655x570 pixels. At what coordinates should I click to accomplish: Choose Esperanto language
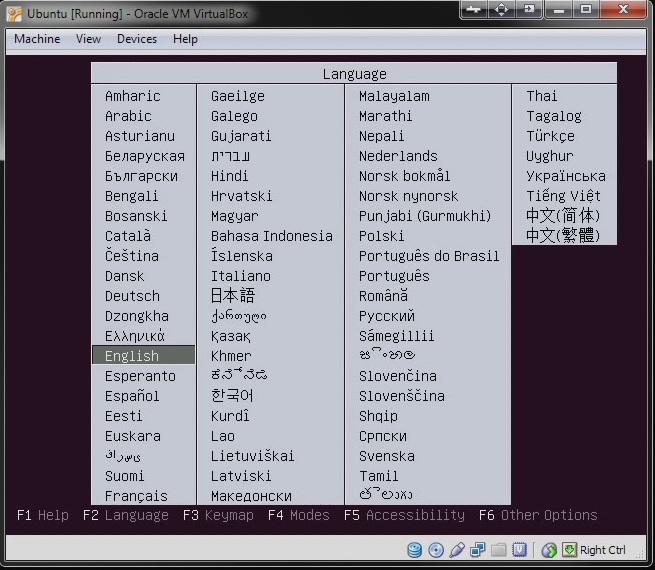140,376
